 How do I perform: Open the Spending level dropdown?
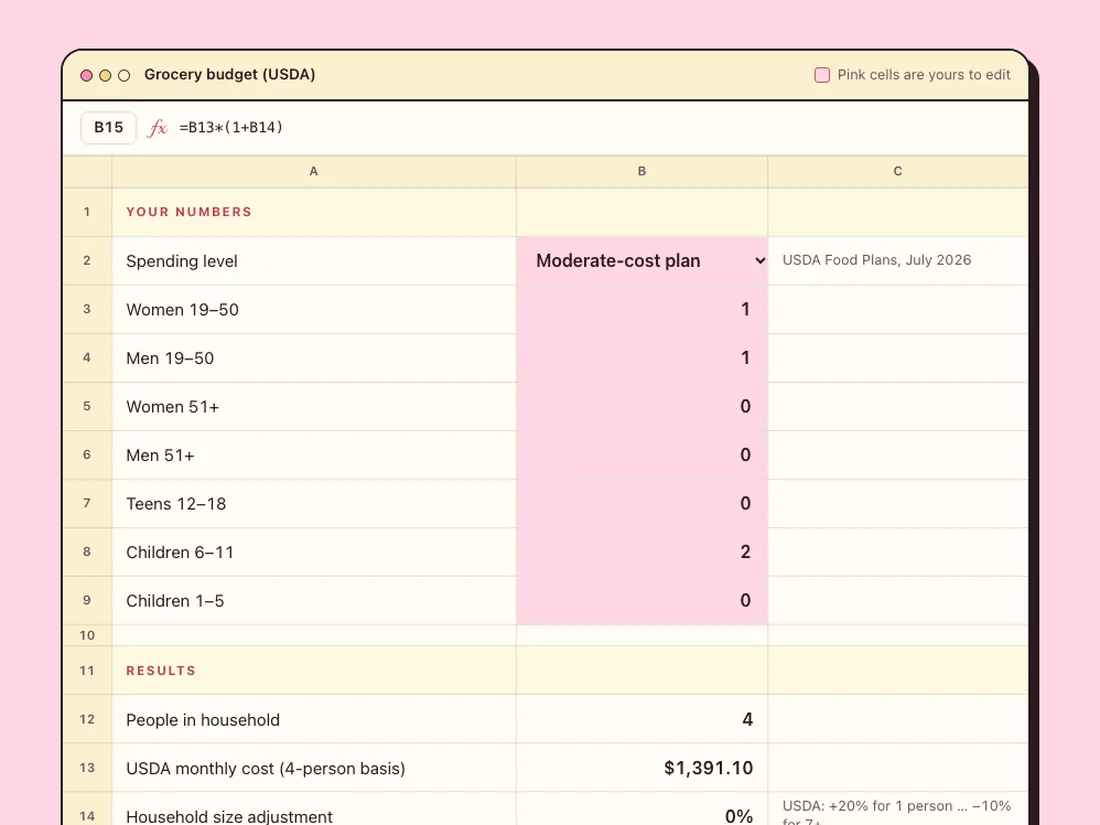pos(642,261)
